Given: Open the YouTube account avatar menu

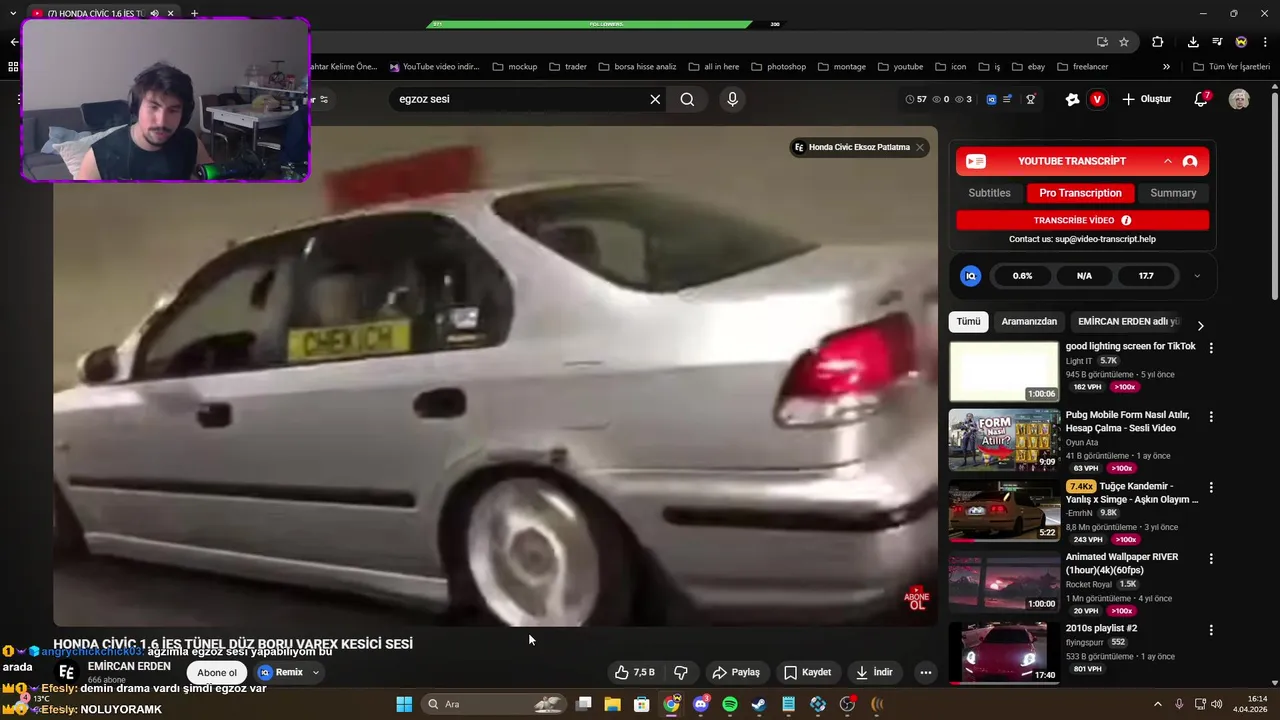Looking at the screenshot, I should (x=1239, y=99).
